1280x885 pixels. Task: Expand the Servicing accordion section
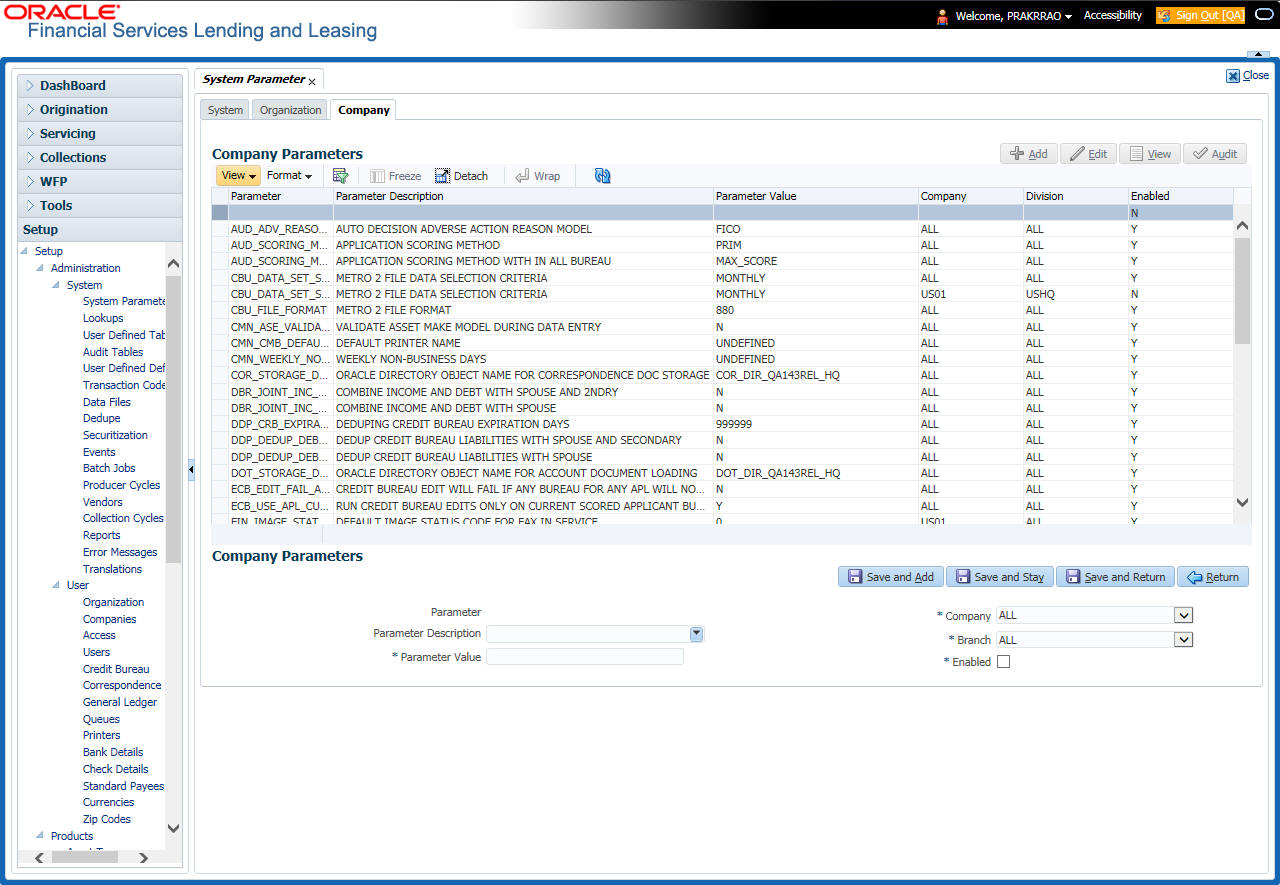coord(100,134)
